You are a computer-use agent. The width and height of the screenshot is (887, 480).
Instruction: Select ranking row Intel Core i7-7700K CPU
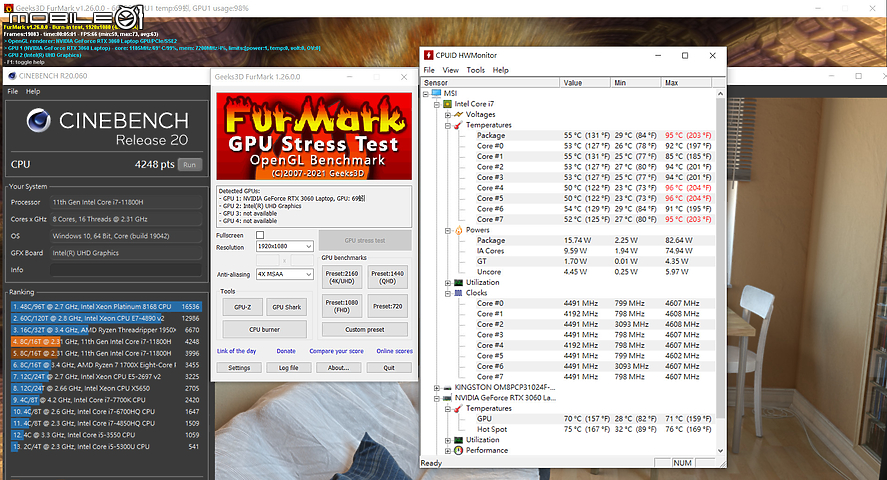106,400
